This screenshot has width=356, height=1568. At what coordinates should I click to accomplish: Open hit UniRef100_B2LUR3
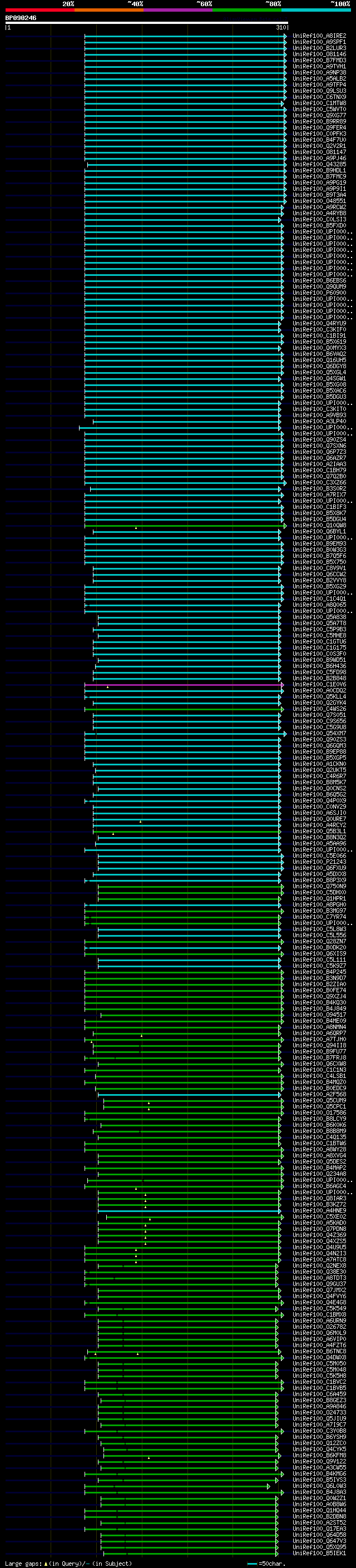coord(319,48)
